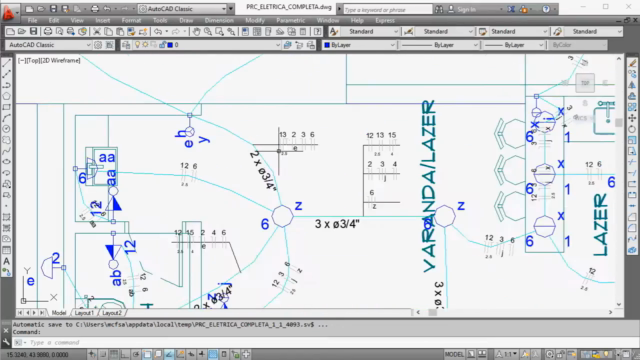The width and height of the screenshot is (640, 360).
Task: Switch to the Layout1 tab
Action: point(84,313)
